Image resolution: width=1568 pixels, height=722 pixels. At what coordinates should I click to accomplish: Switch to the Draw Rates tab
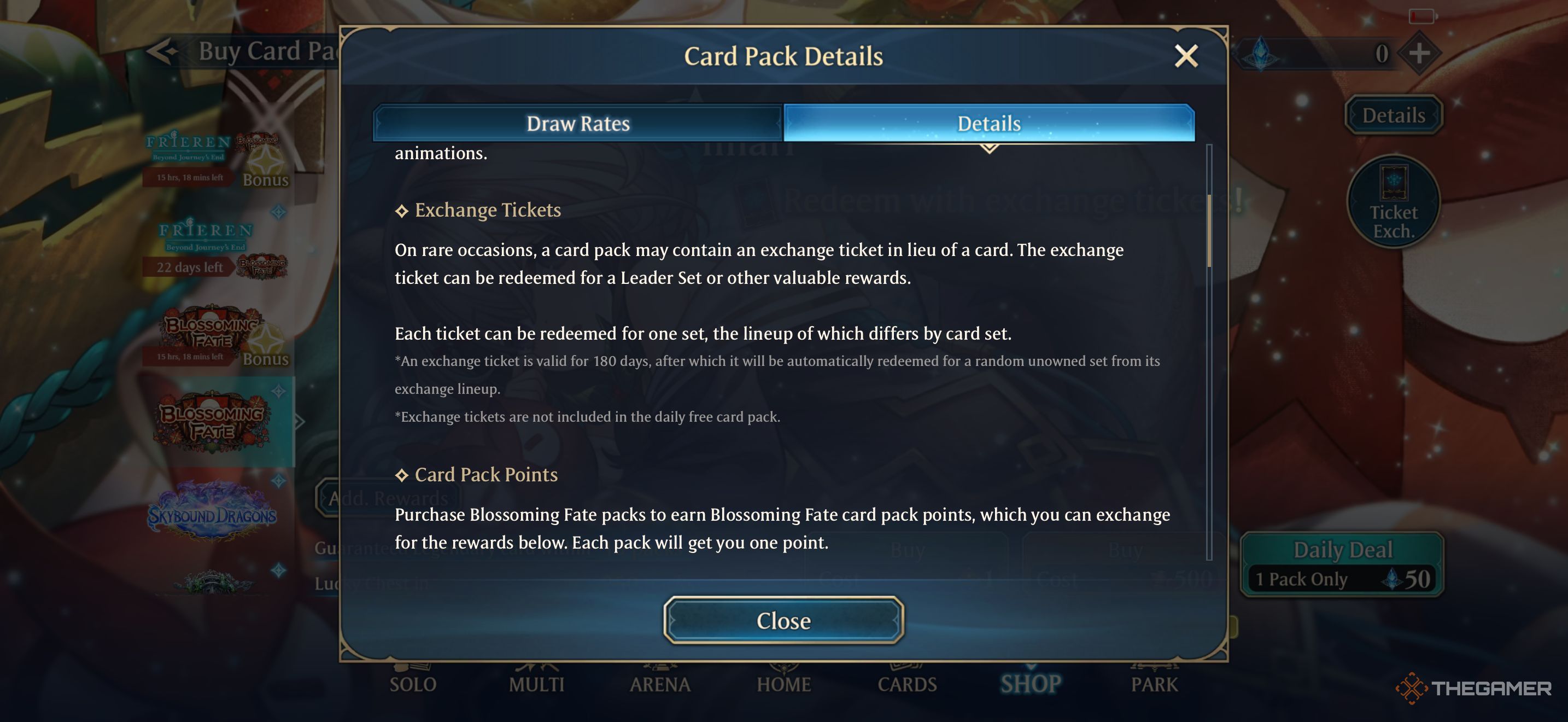point(578,124)
